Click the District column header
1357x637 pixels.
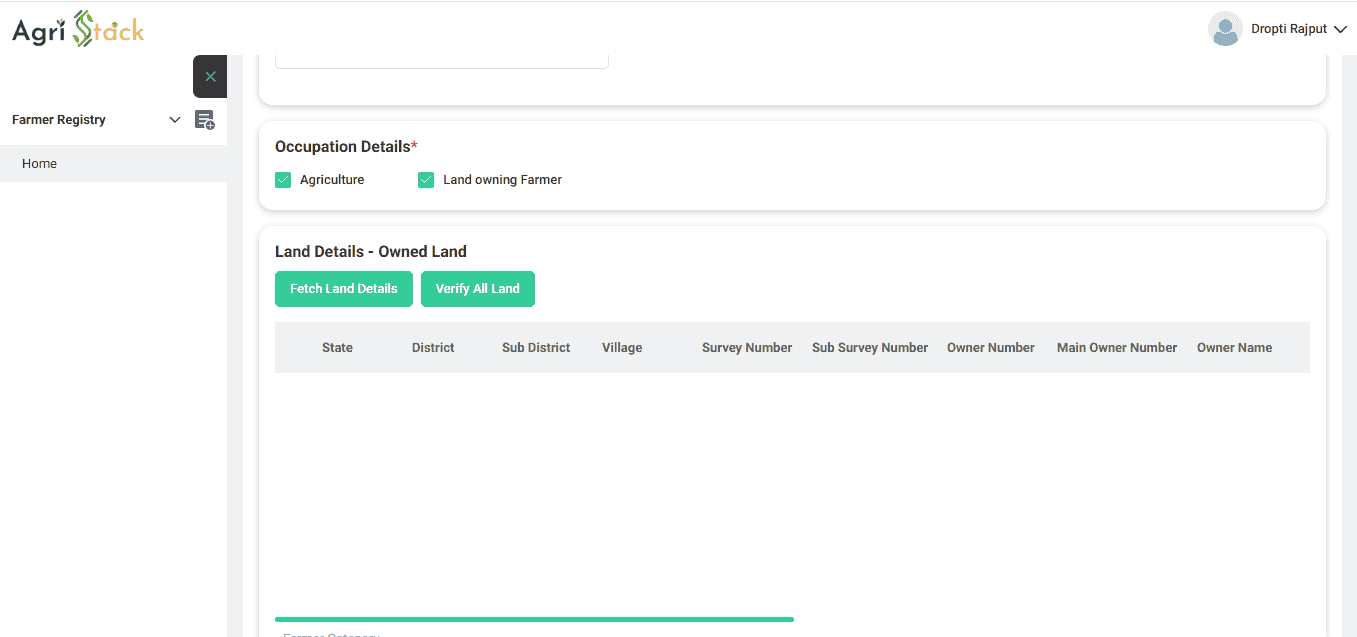(433, 348)
